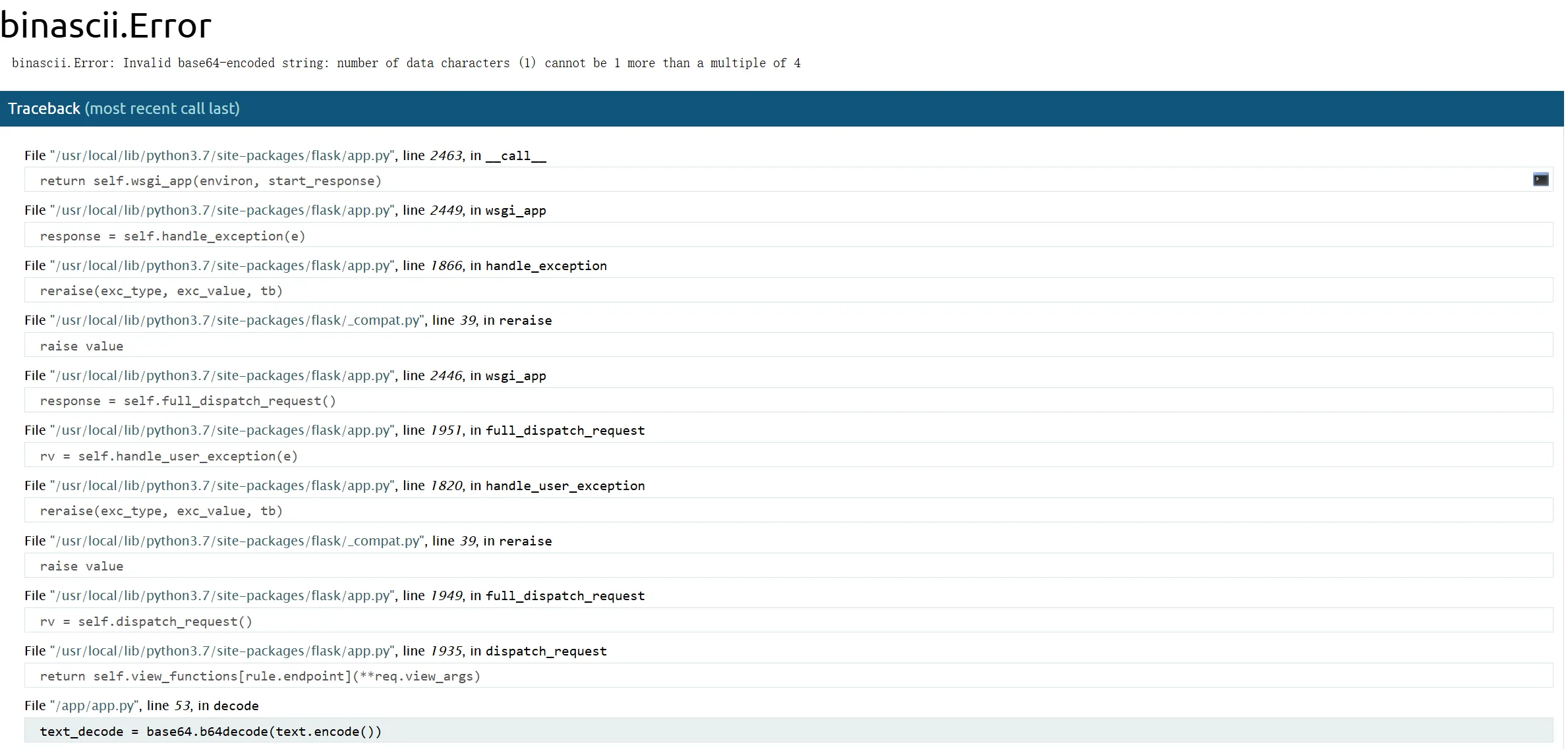Open the interactive console icon for the __call__ frame
The image size is (1568, 749).
1540,179
